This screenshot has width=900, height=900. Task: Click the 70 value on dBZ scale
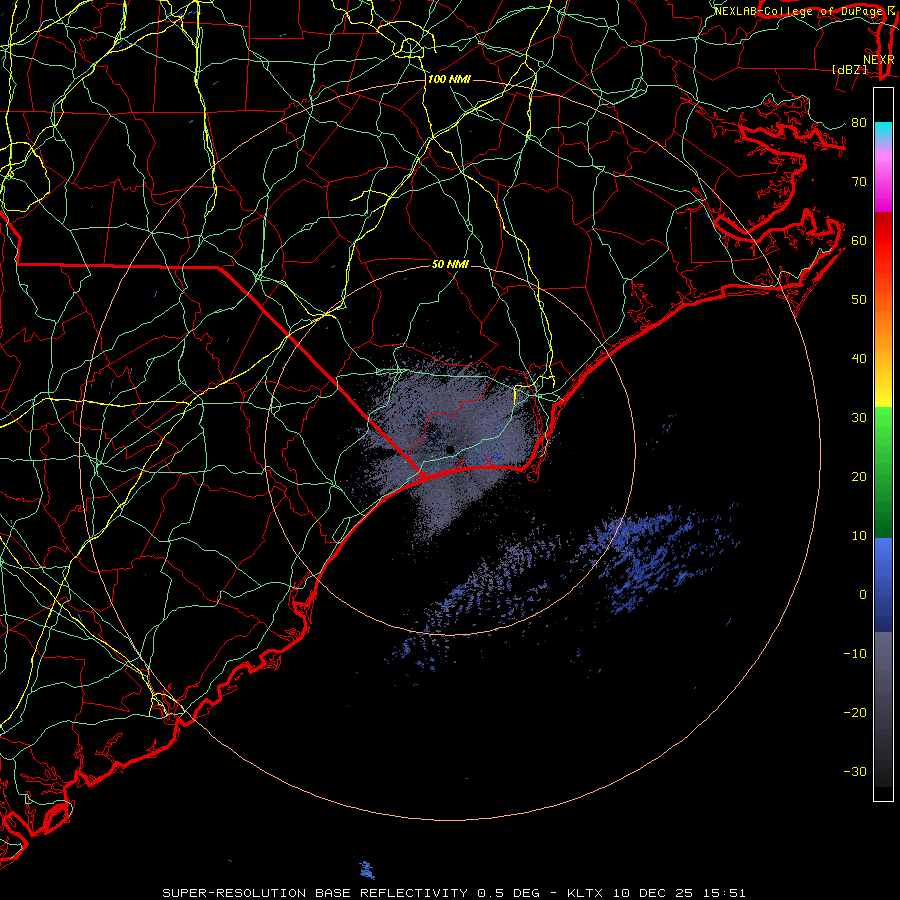pyautogui.click(x=859, y=181)
